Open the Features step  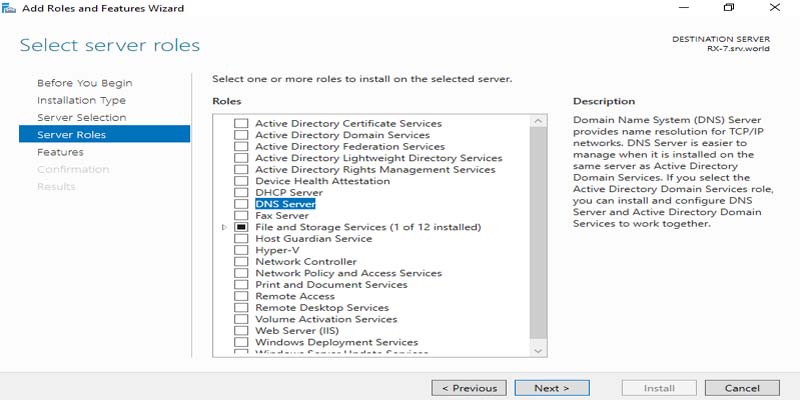point(60,152)
